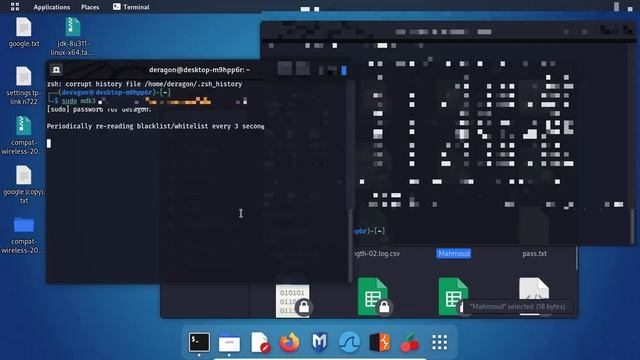The height and width of the screenshot is (360, 640).
Task: Select the jdk-8u311-linux-x64 archive on desktop
Action: [72, 37]
